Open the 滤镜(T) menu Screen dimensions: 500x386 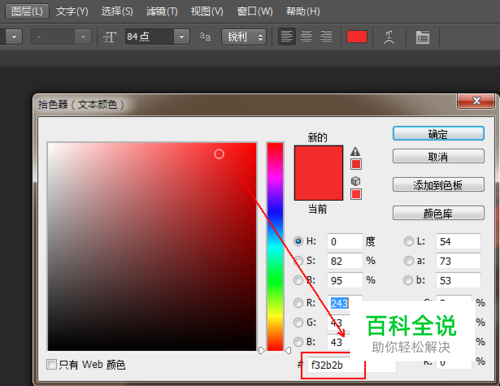click(162, 11)
